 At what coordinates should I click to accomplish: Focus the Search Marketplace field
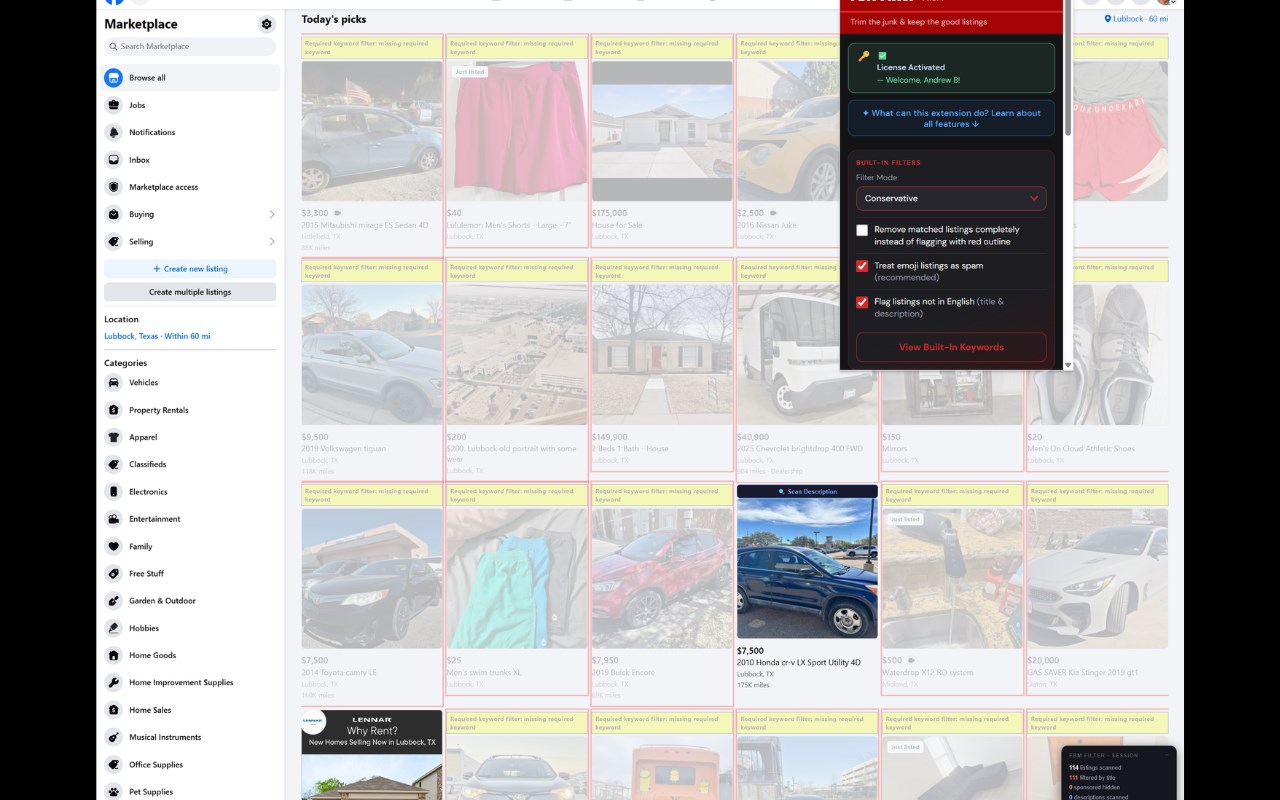tap(190, 46)
